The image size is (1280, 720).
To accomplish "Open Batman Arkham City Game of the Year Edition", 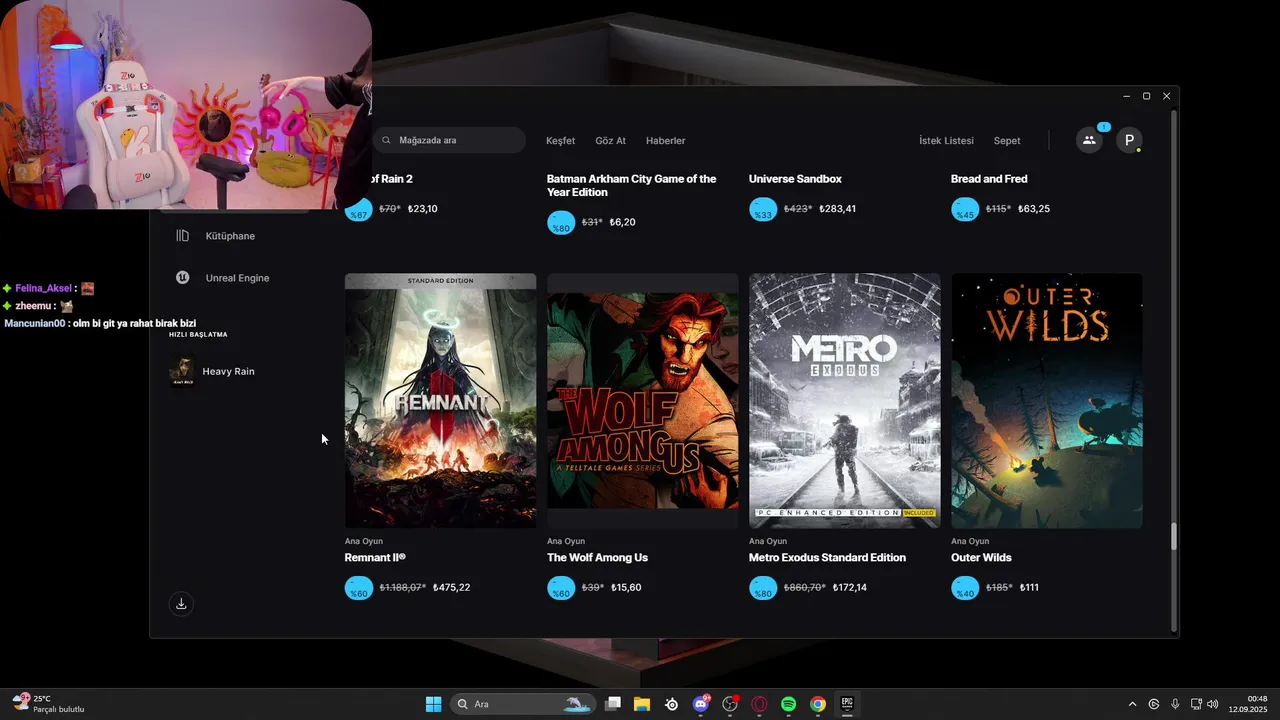I will (631, 185).
